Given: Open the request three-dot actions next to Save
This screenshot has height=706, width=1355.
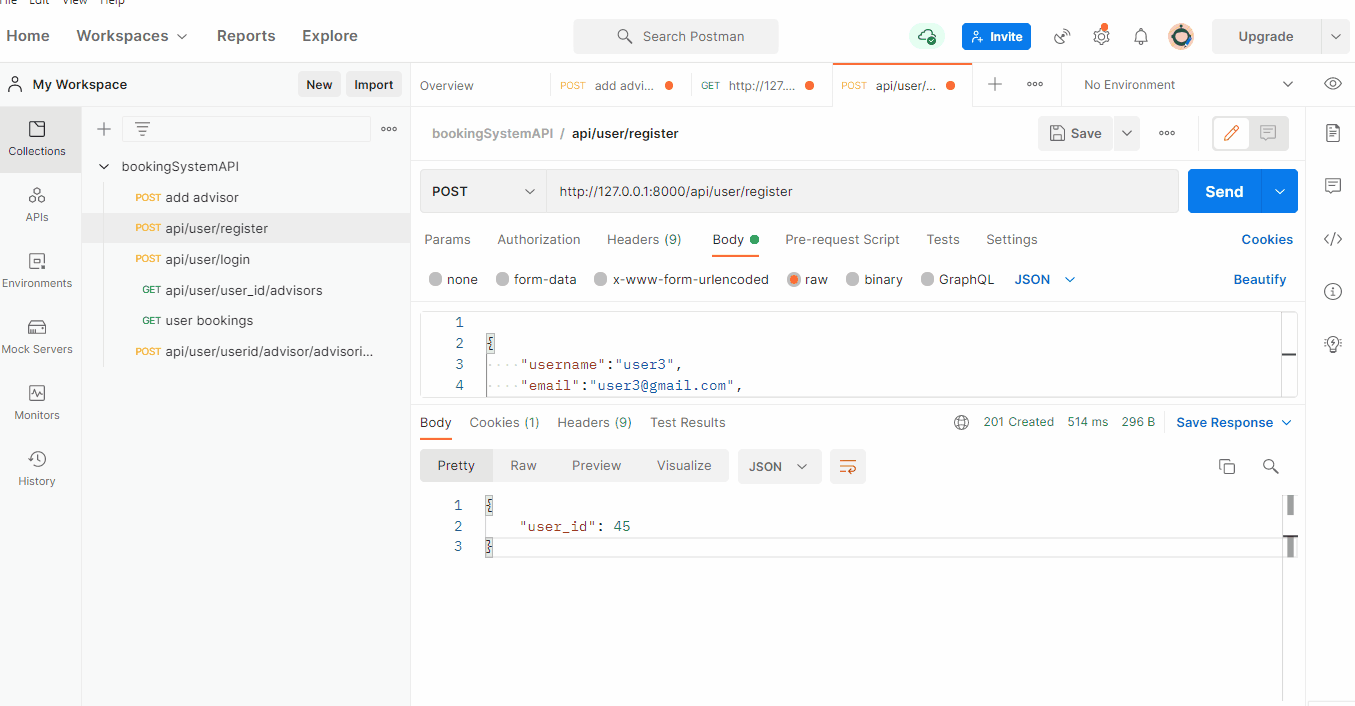Looking at the screenshot, I should (x=1167, y=133).
